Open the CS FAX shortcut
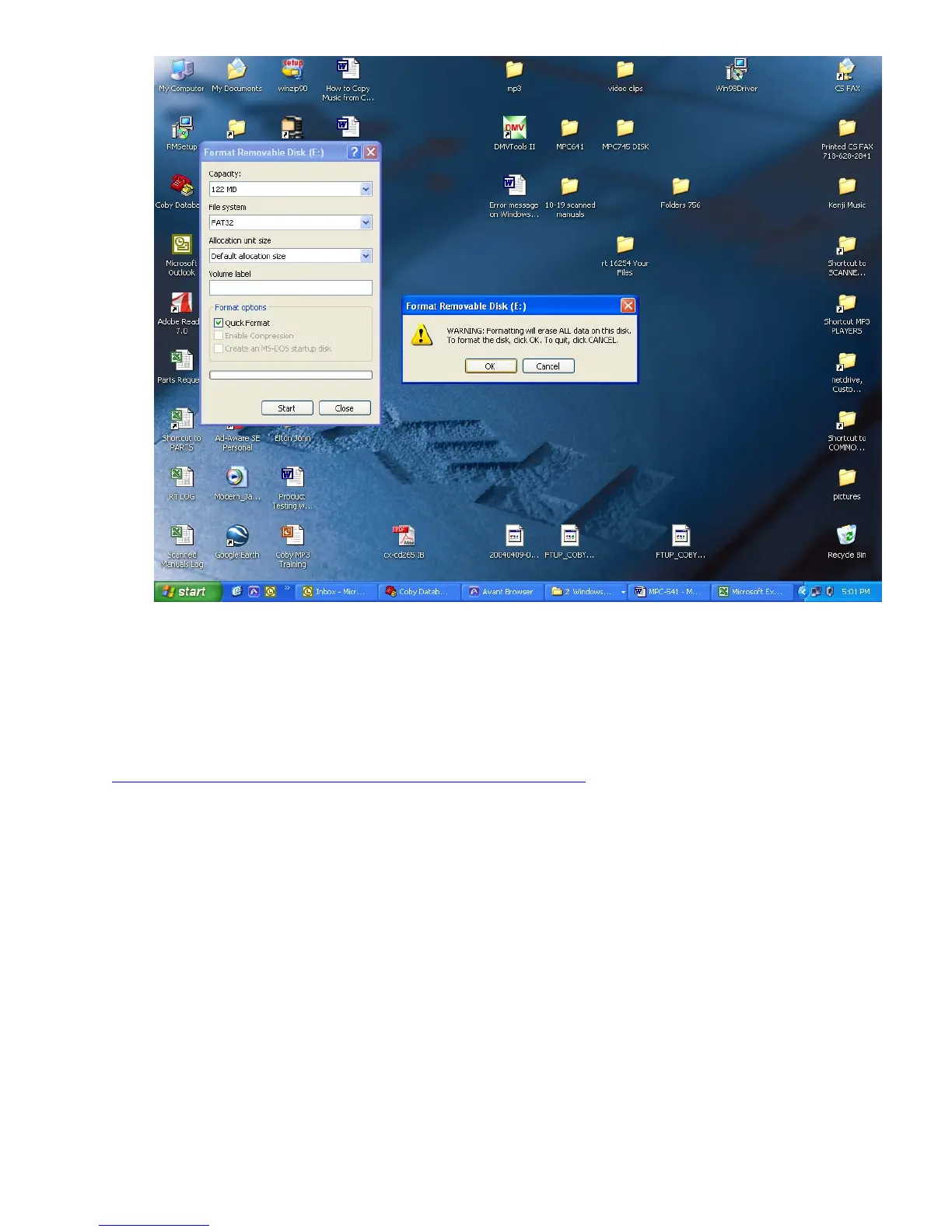952x1232 pixels. coord(847,76)
